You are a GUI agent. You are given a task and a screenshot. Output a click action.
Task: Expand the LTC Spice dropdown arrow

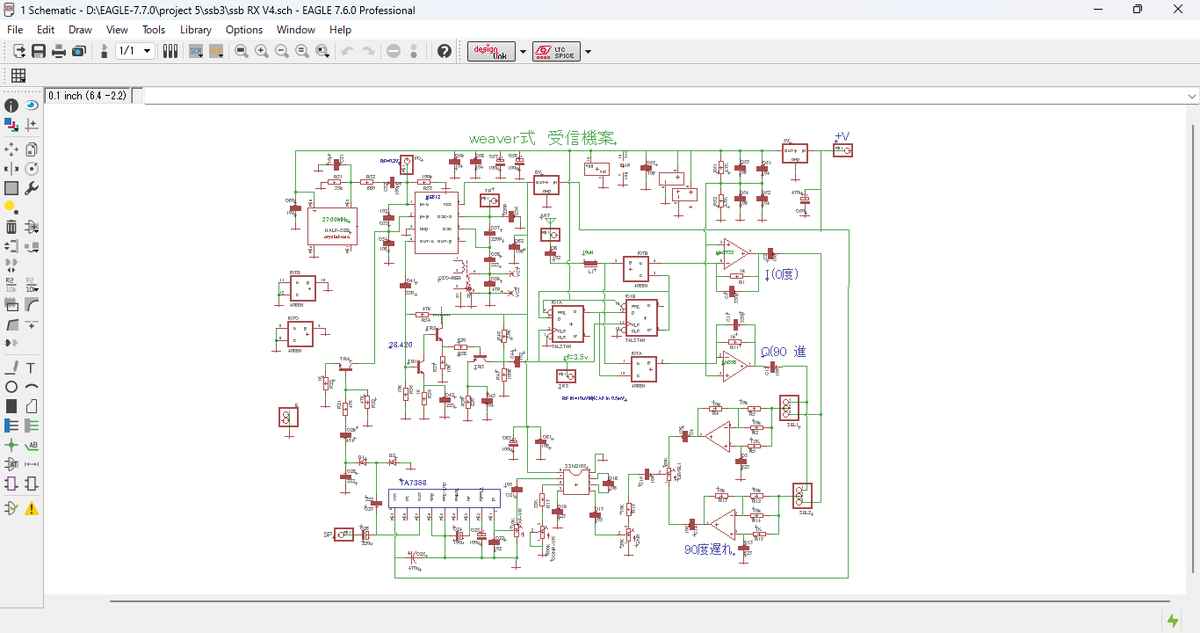tap(587, 52)
